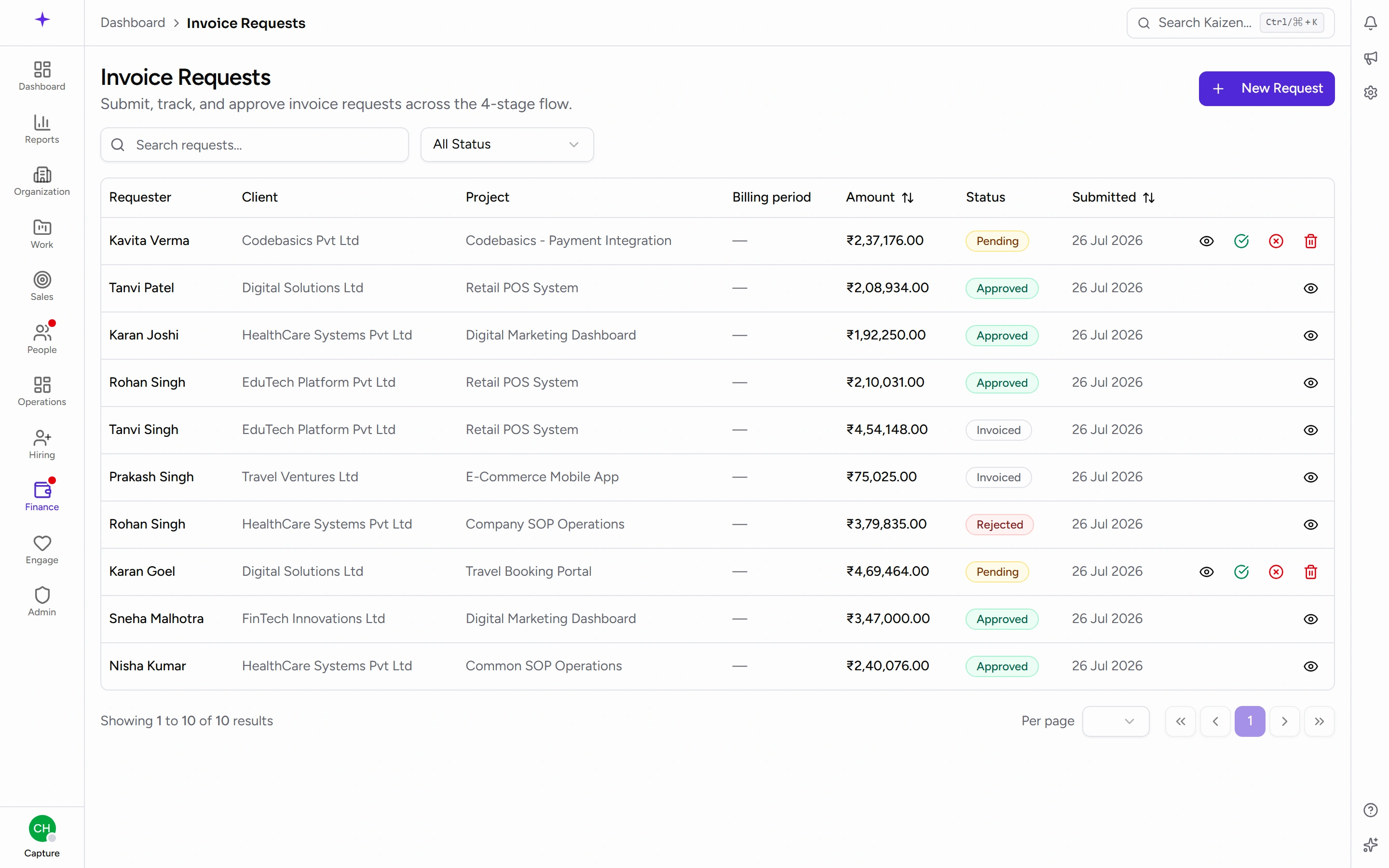This screenshot has width=1389, height=868.
Task: Sort table by Amount column
Action: (879, 198)
